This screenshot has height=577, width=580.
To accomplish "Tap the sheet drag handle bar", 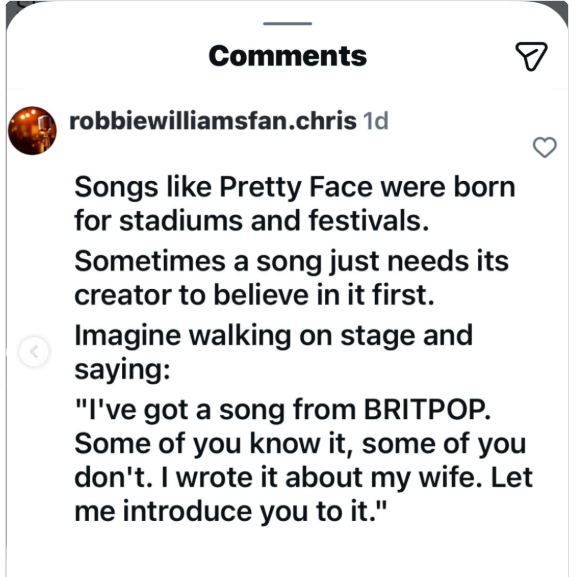I will (287, 23).
